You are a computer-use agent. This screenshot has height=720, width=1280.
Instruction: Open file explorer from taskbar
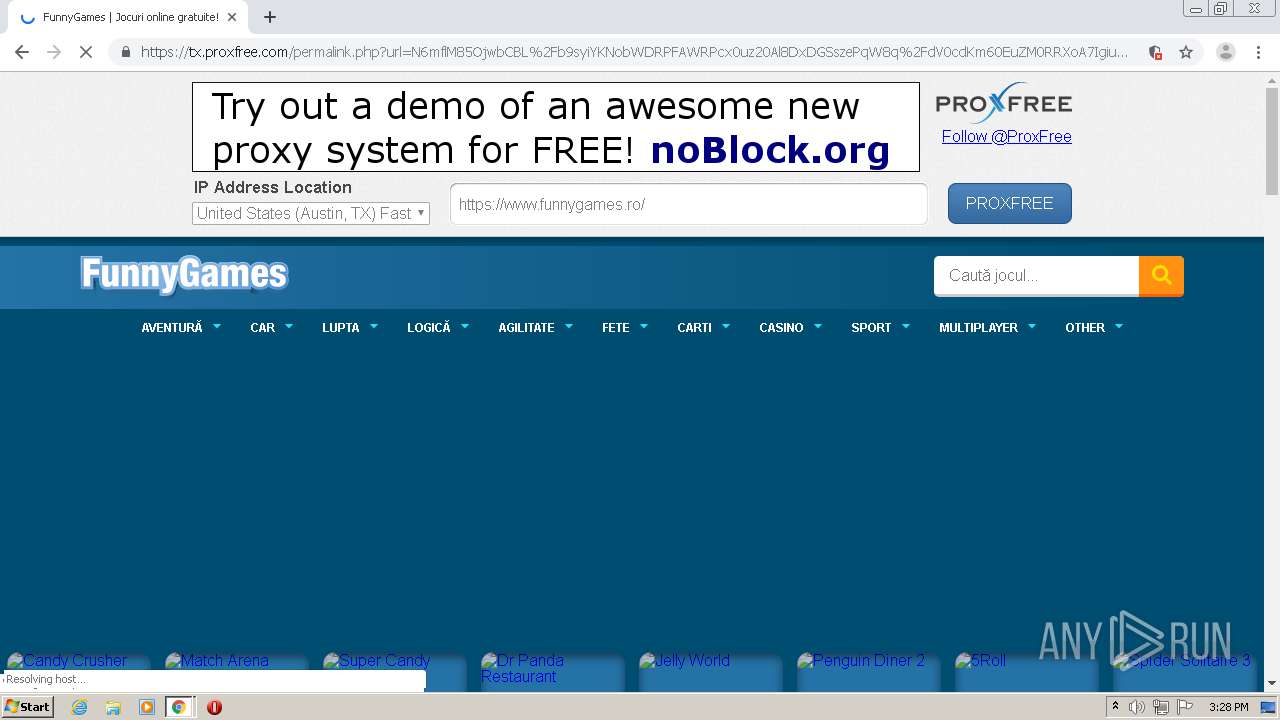point(113,707)
